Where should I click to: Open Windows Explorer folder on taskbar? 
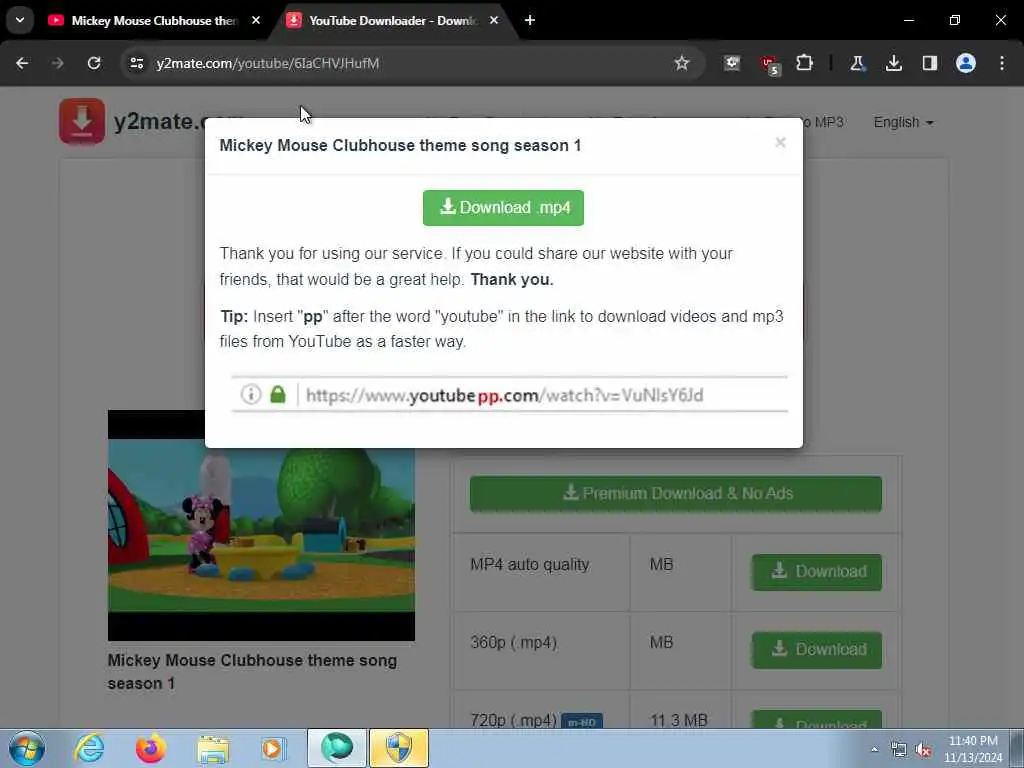pos(213,749)
